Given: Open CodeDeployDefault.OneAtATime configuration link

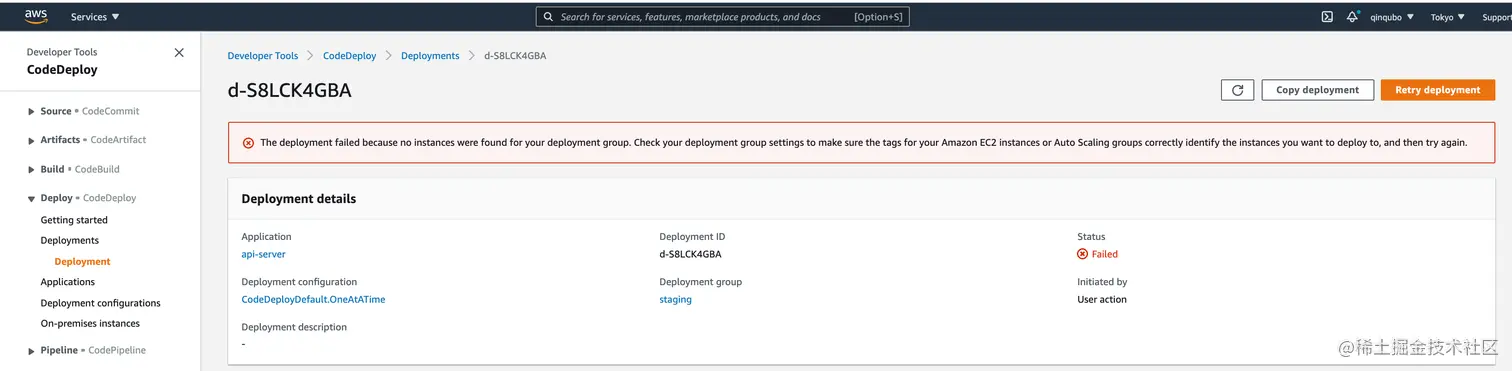Looking at the screenshot, I should coord(313,299).
